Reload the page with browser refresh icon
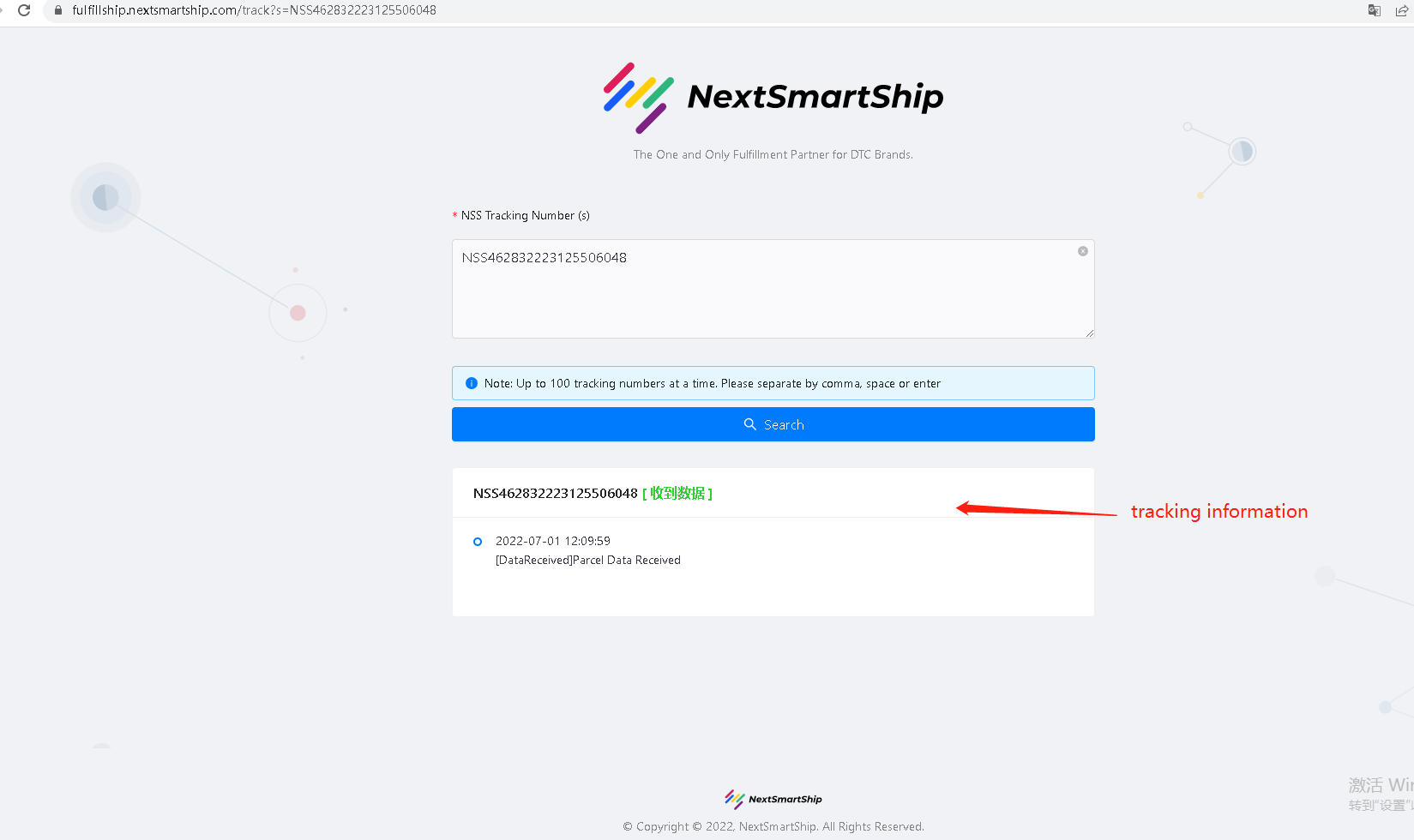This screenshot has width=1414, height=840. click(x=24, y=10)
